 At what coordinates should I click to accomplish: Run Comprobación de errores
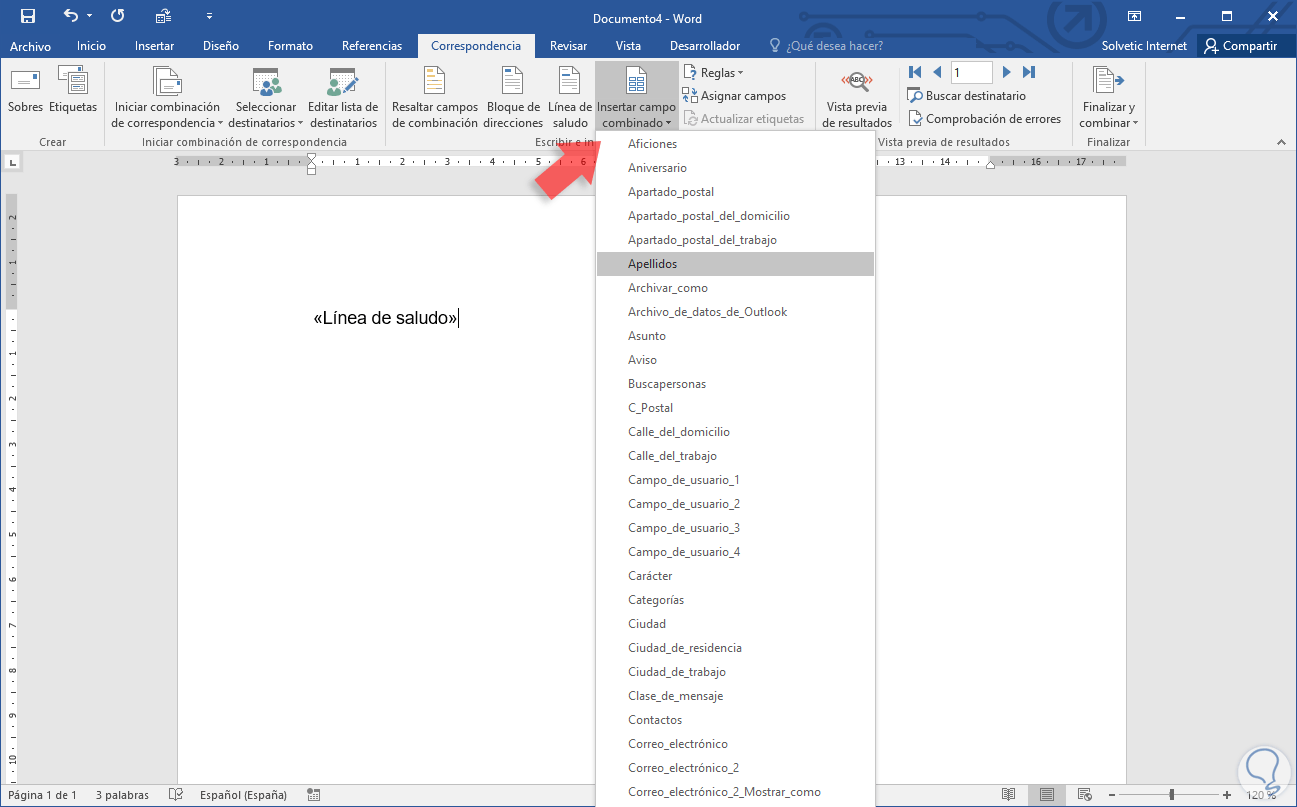[985, 119]
